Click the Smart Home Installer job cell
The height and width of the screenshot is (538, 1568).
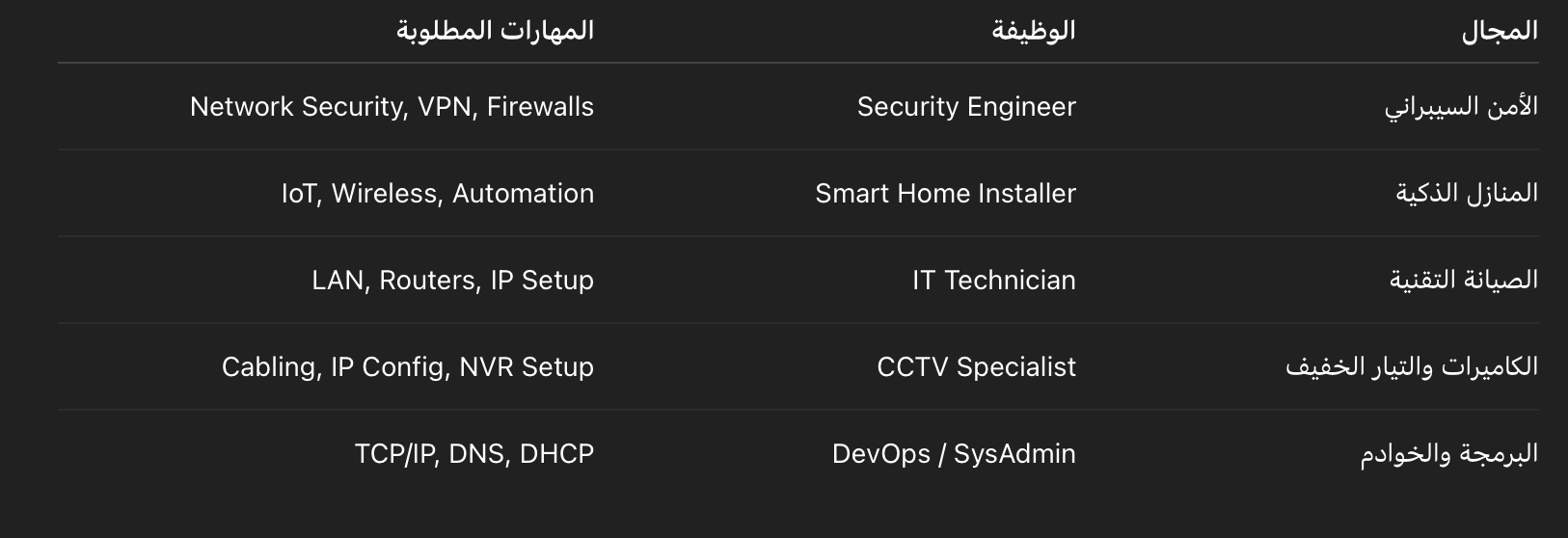click(x=945, y=194)
